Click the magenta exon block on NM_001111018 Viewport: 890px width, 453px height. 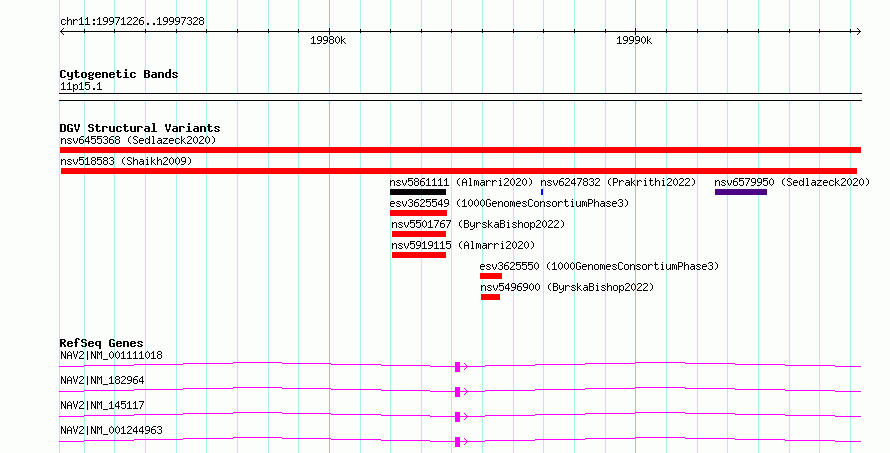[x=457, y=367]
